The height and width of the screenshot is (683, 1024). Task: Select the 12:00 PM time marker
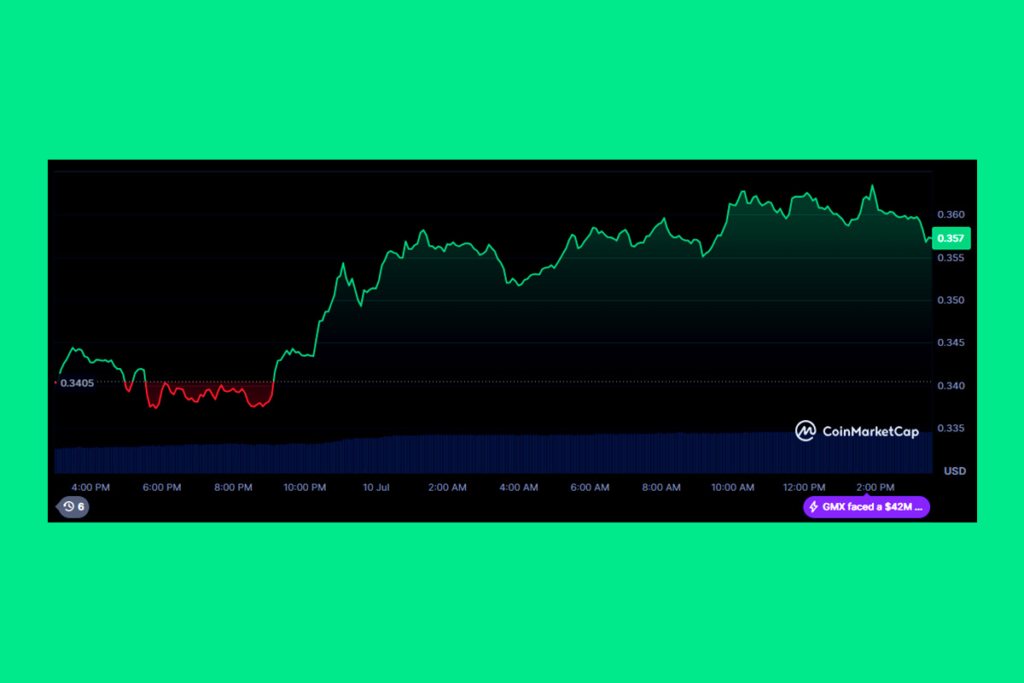click(x=804, y=487)
